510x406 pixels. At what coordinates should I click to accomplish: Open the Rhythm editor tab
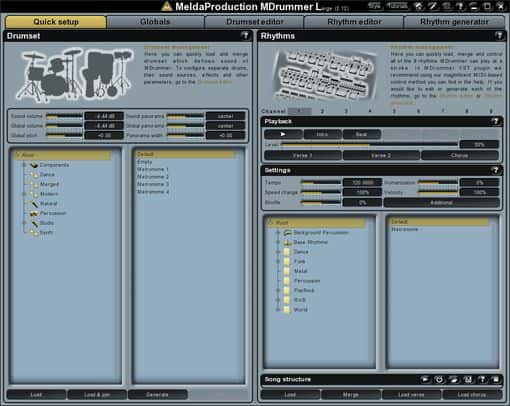click(x=354, y=22)
